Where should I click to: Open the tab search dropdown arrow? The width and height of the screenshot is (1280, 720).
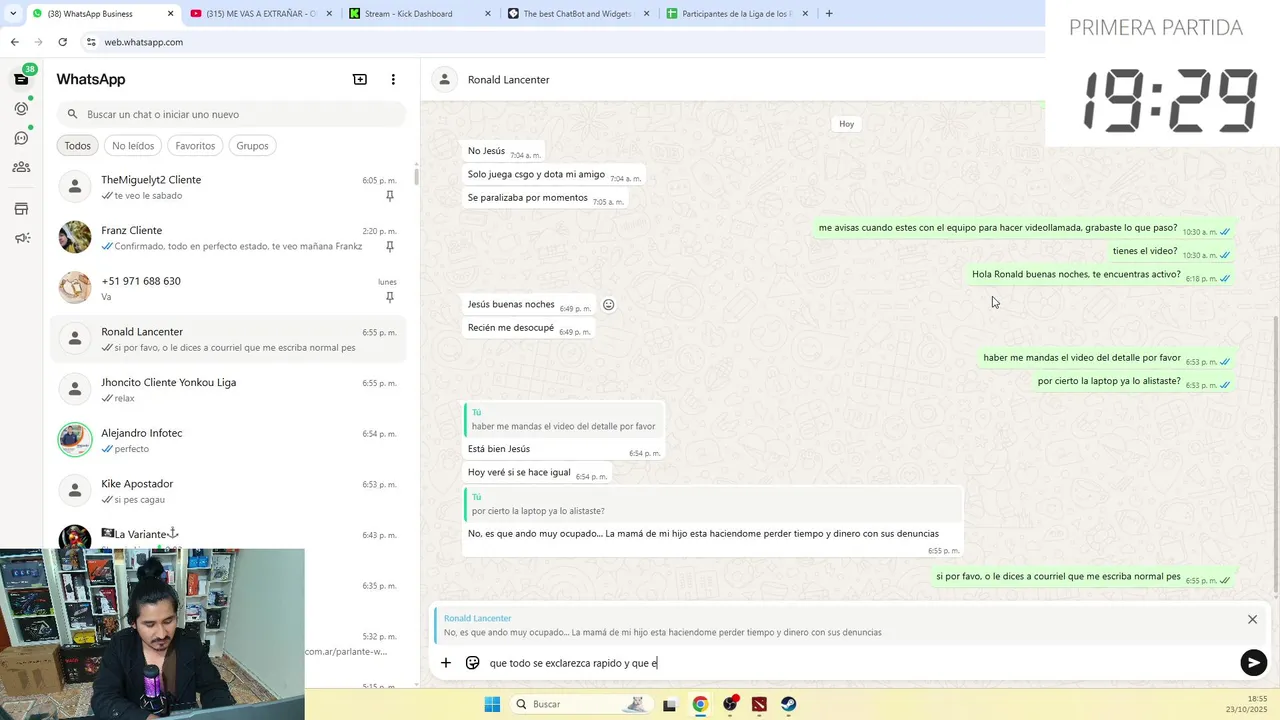coord(12,13)
